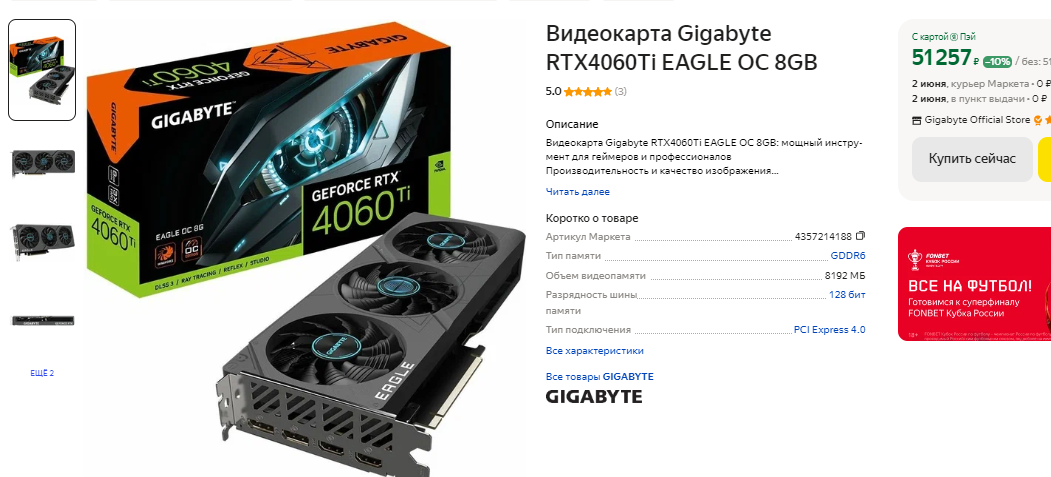Click the Все на футбол Fonbet banner
The image size is (1051, 477).
tap(975, 284)
